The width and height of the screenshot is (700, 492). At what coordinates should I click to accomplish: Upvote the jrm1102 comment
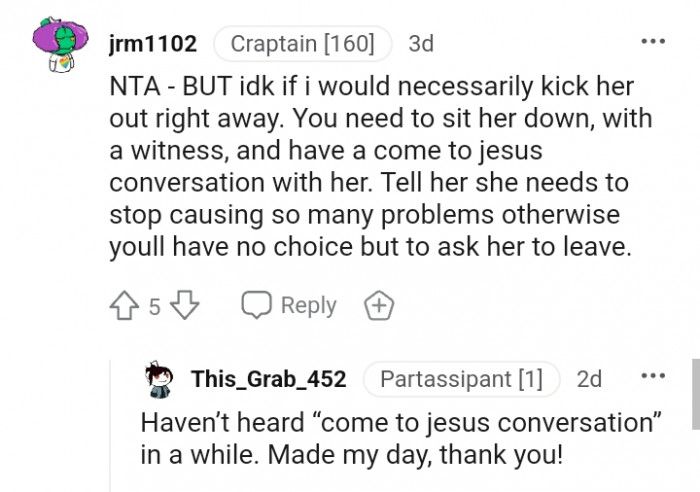click(126, 306)
